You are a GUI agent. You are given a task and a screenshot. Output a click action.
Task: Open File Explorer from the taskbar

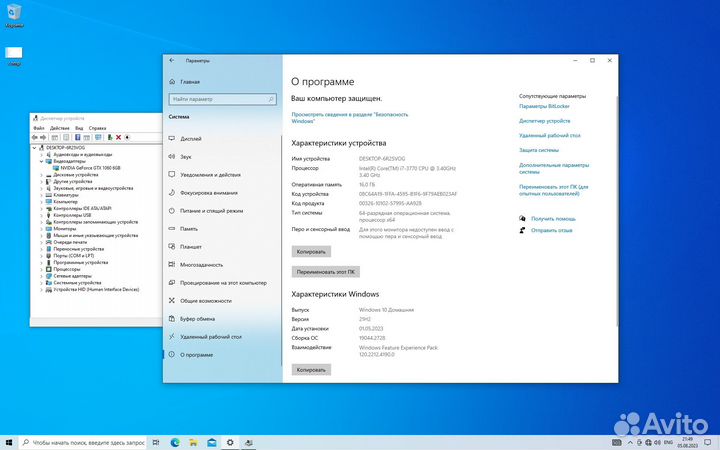[192, 441]
